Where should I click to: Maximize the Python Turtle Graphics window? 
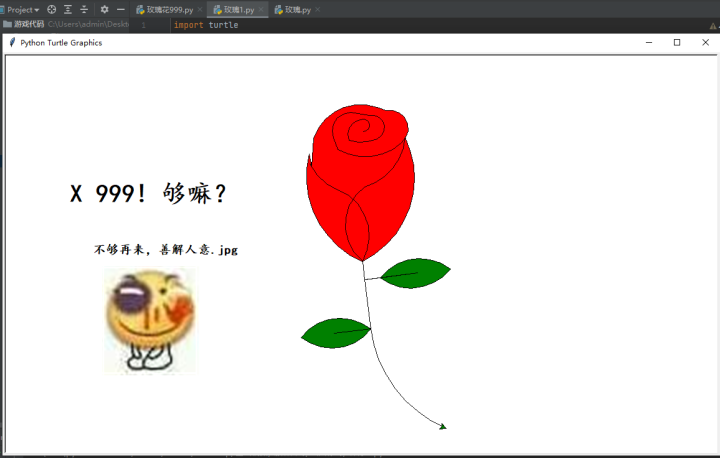(677, 42)
